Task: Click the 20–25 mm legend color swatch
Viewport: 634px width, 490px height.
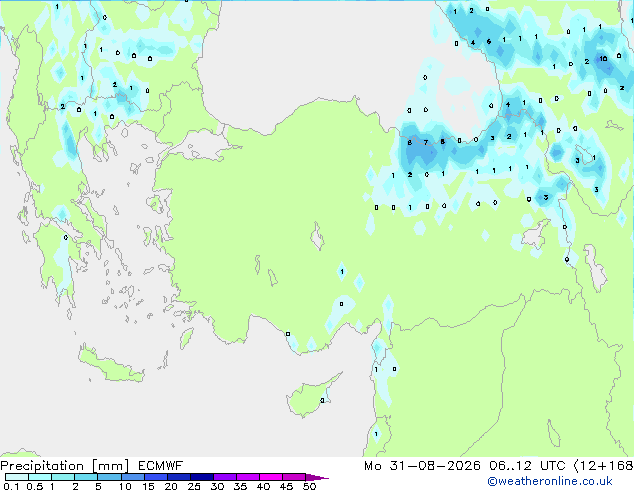Action: coord(178,477)
